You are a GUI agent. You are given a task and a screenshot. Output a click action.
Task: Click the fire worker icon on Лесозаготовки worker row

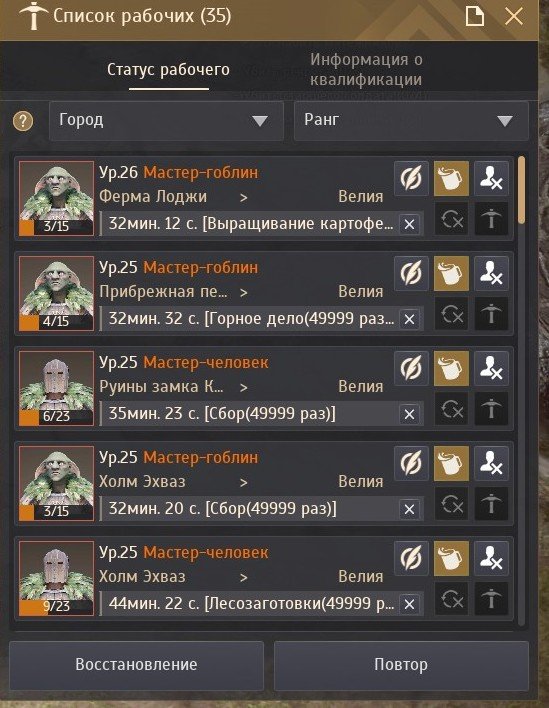pyautogui.click(x=491, y=559)
